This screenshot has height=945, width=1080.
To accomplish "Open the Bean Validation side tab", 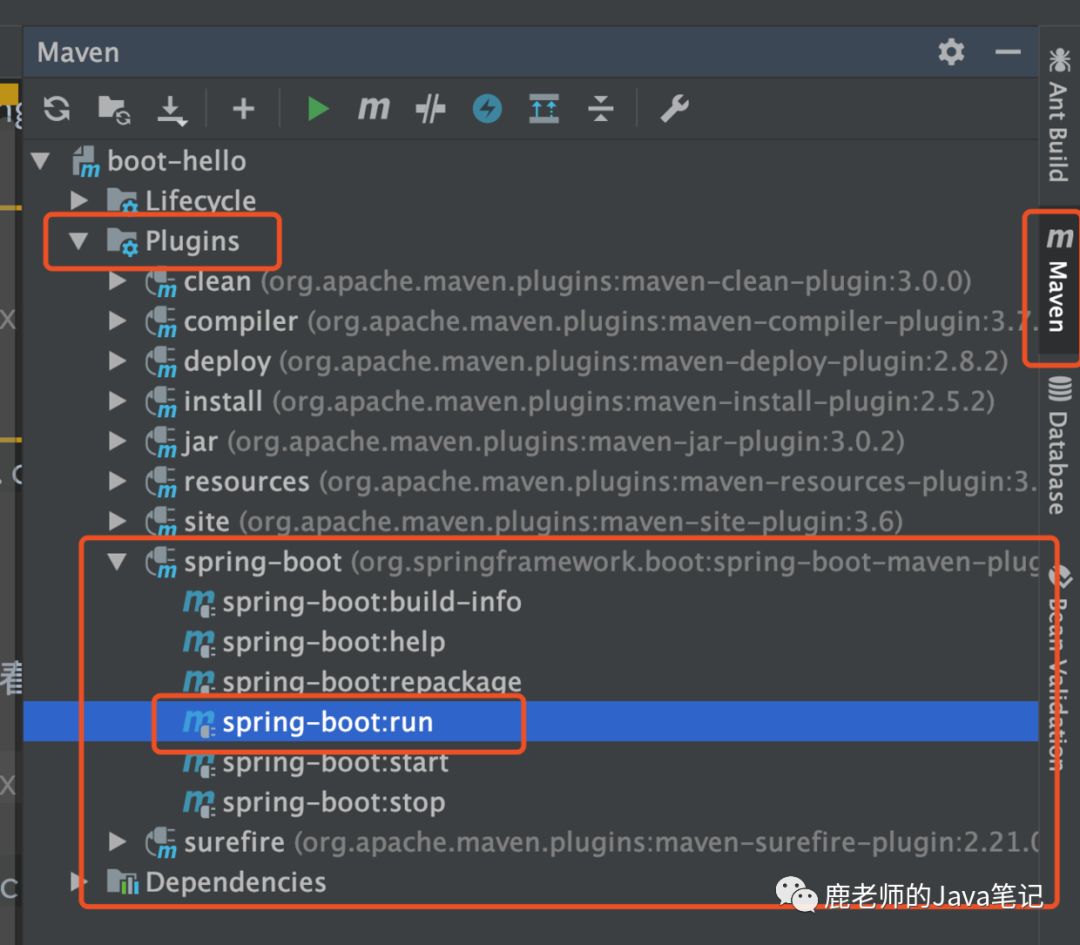I will coord(1059,667).
